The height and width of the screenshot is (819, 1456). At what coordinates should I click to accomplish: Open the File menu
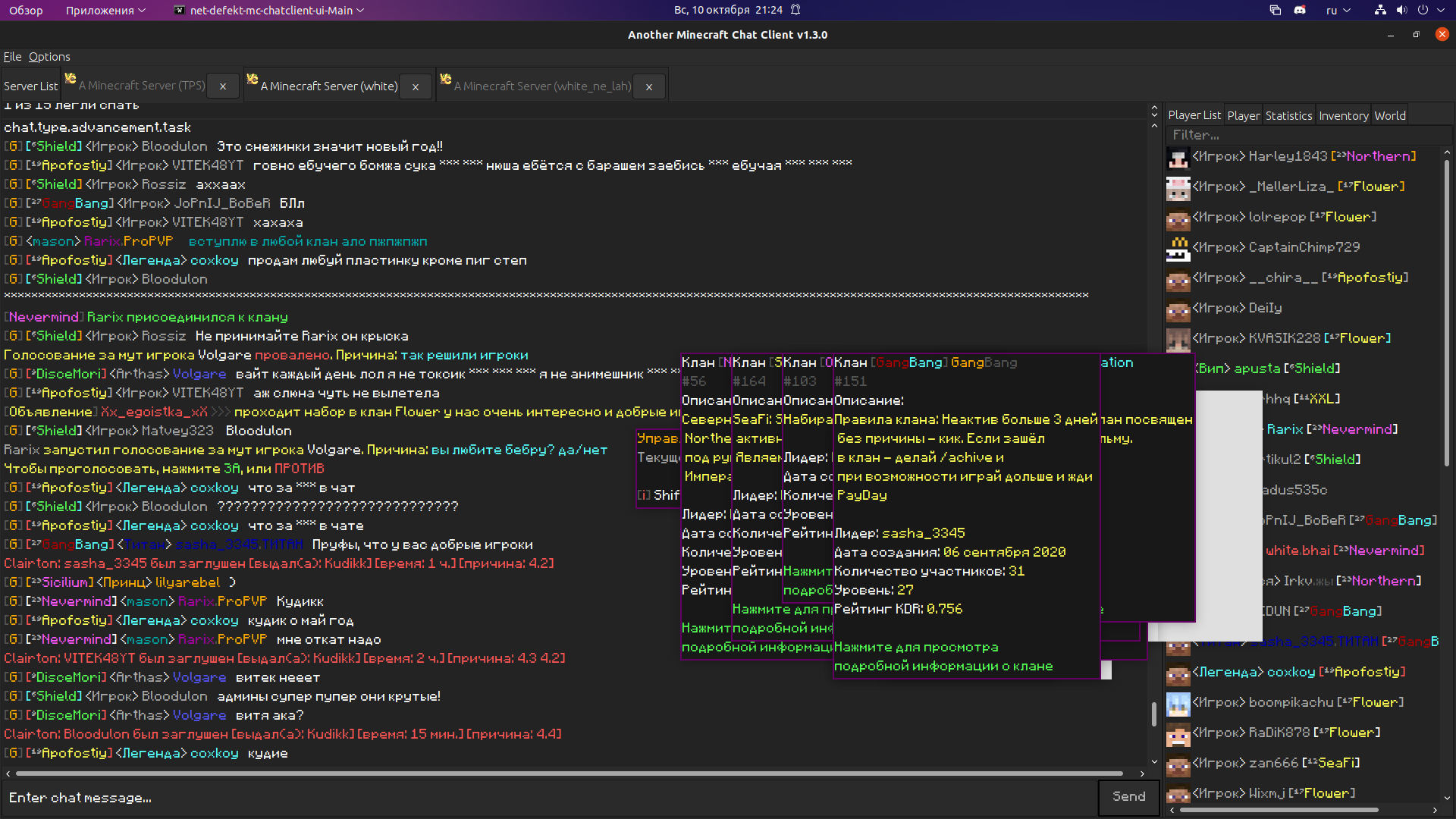coord(12,57)
